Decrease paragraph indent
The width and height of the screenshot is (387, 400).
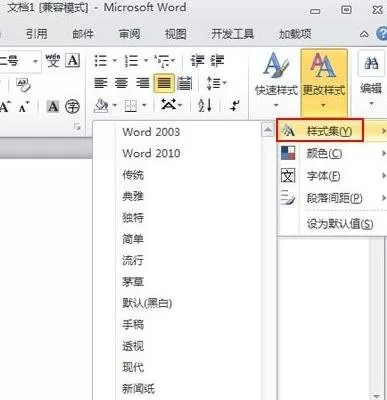pyautogui.click(x=198, y=61)
